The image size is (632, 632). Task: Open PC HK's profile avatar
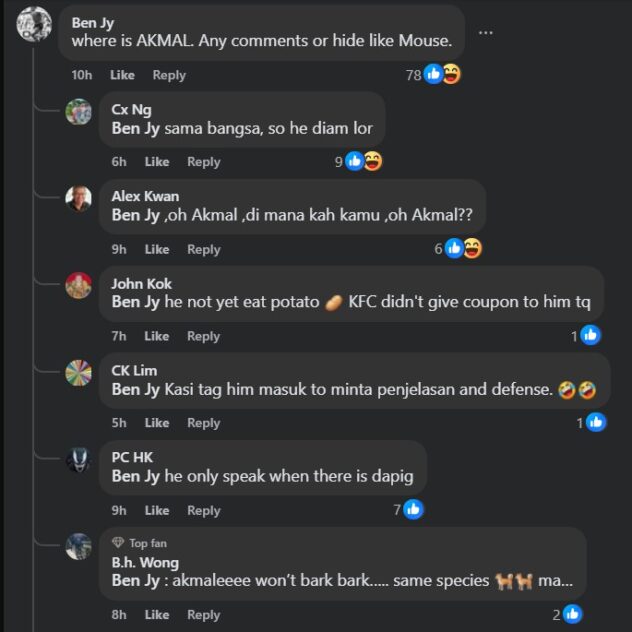(x=79, y=460)
